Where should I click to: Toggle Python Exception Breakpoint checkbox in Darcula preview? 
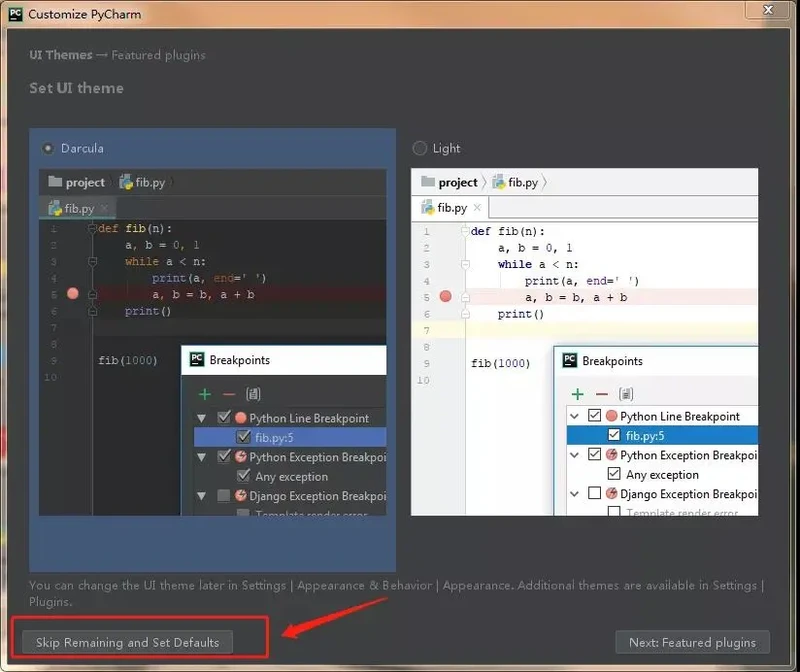point(224,456)
